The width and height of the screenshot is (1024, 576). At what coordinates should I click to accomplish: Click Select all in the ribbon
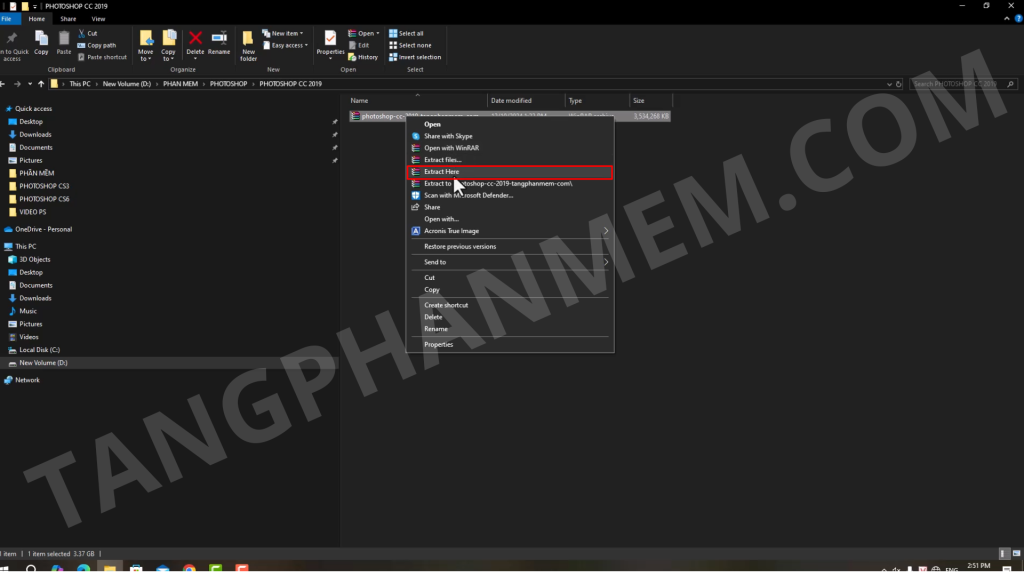pyautogui.click(x=410, y=33)
